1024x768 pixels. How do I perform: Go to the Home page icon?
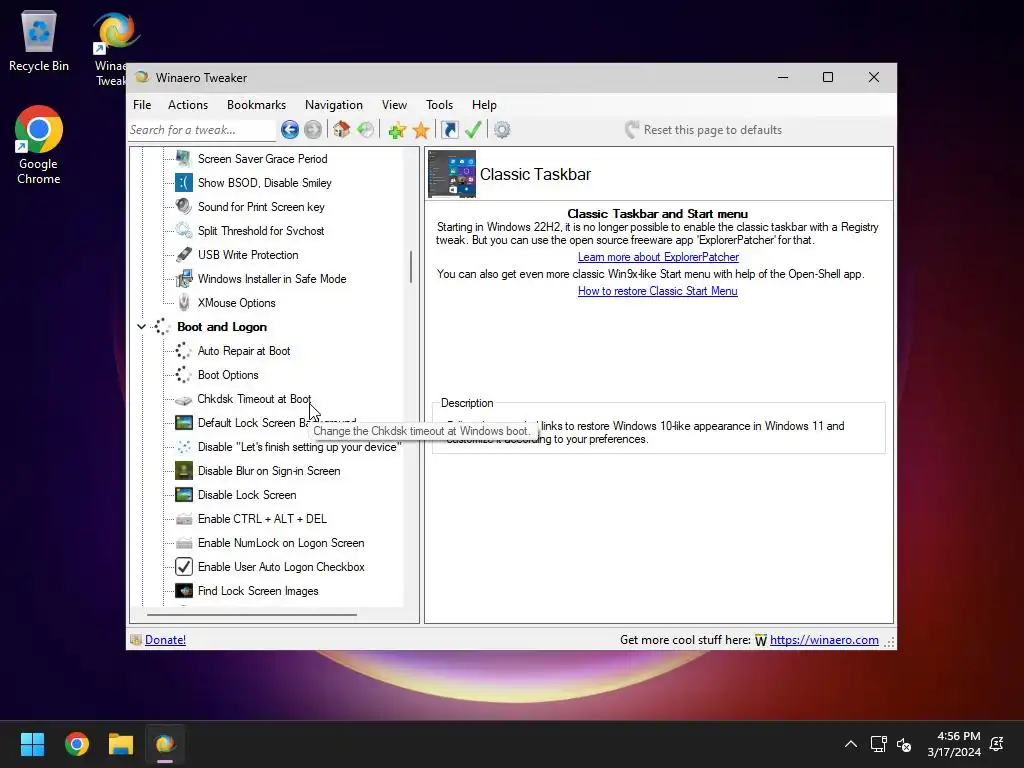point(342,130)
